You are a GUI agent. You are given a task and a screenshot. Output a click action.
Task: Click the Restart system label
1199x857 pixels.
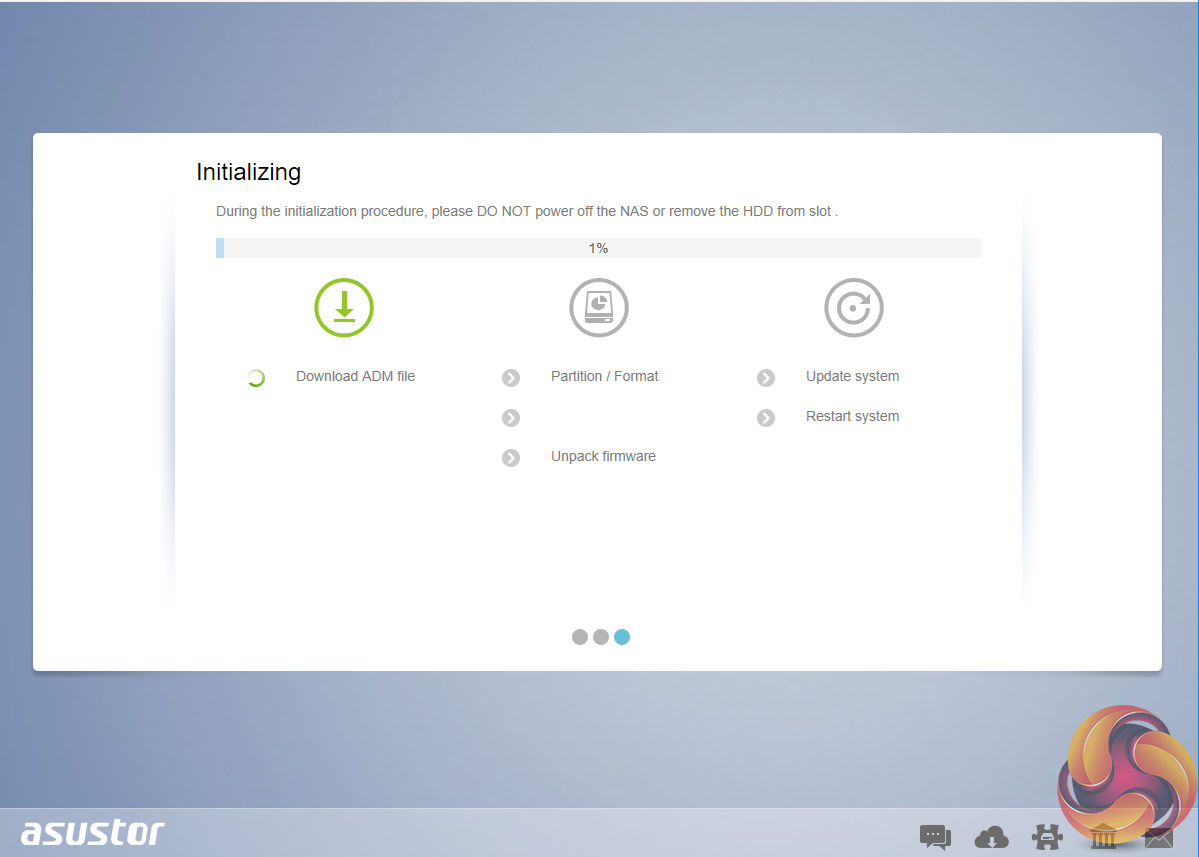[x=853, y=416]
